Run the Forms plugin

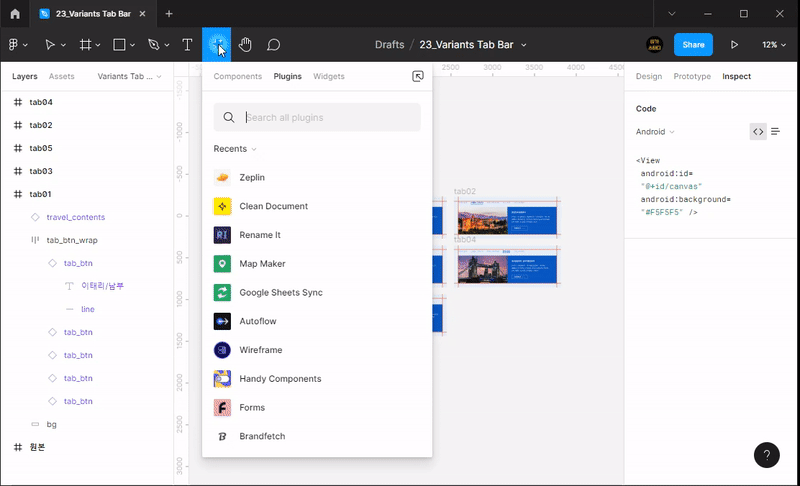pyautogui.click(x=317, y=407)
